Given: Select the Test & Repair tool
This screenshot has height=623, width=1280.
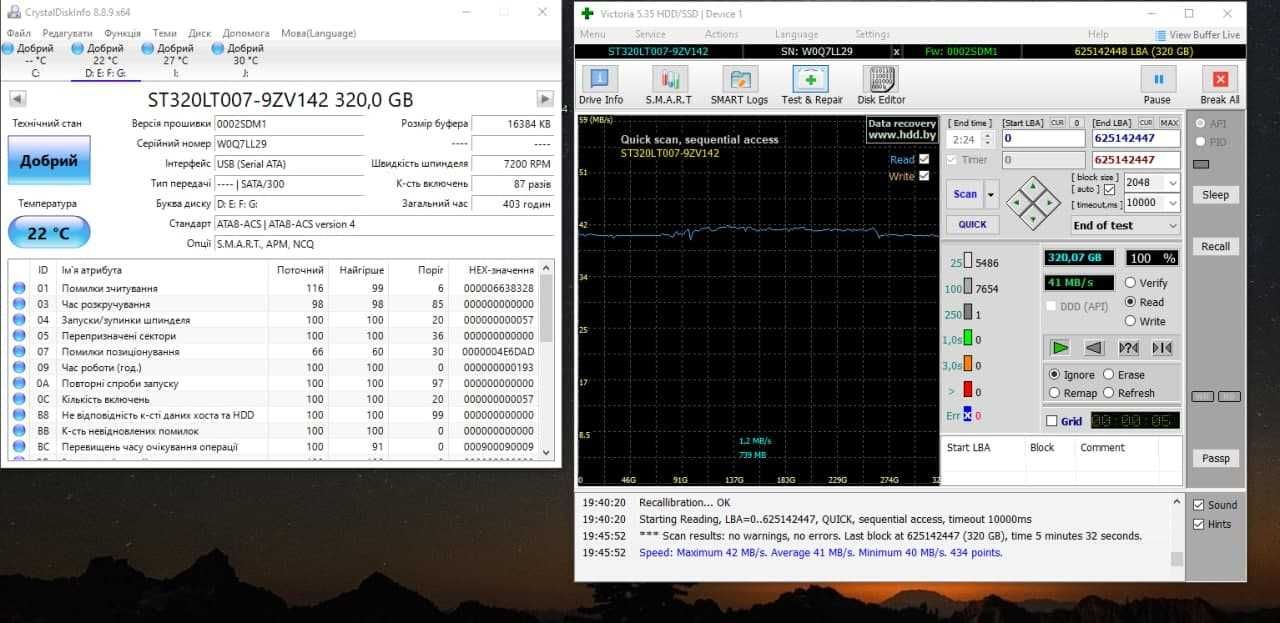Looking at the screenshot, I should point(811,85).
